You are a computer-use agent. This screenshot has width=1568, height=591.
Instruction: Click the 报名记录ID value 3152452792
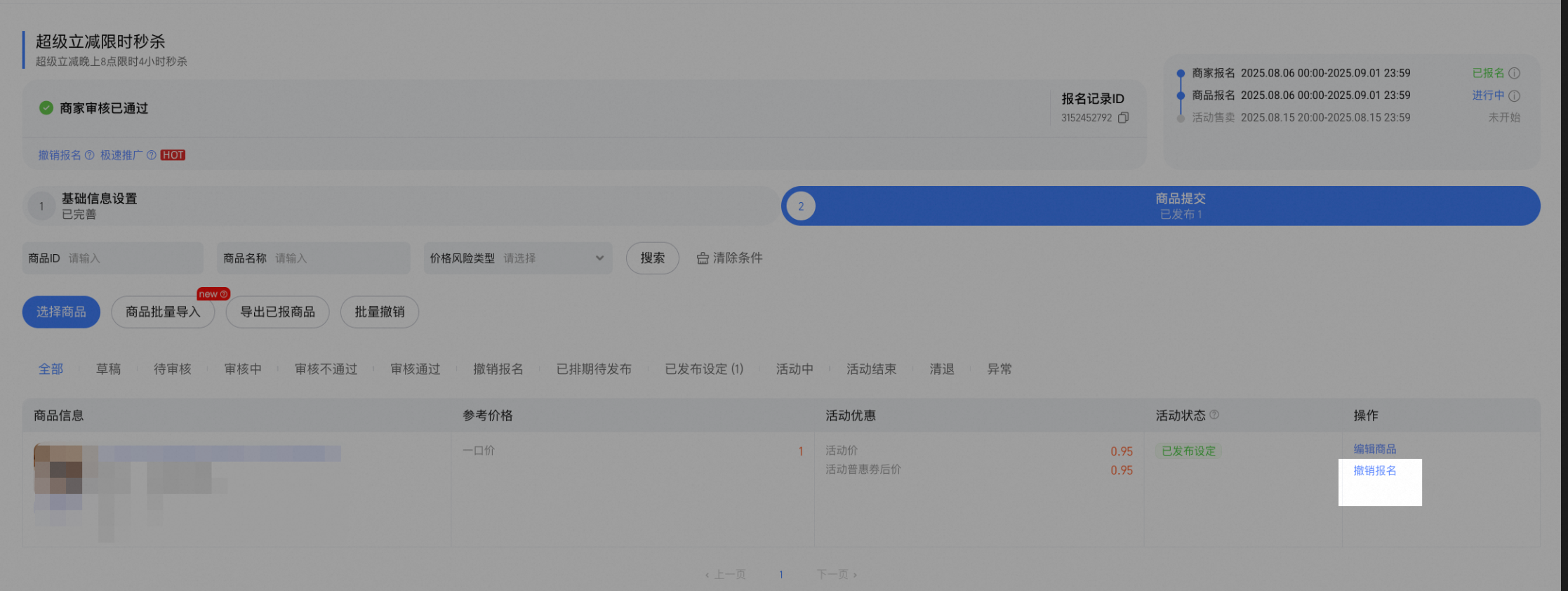point(1087,118)
